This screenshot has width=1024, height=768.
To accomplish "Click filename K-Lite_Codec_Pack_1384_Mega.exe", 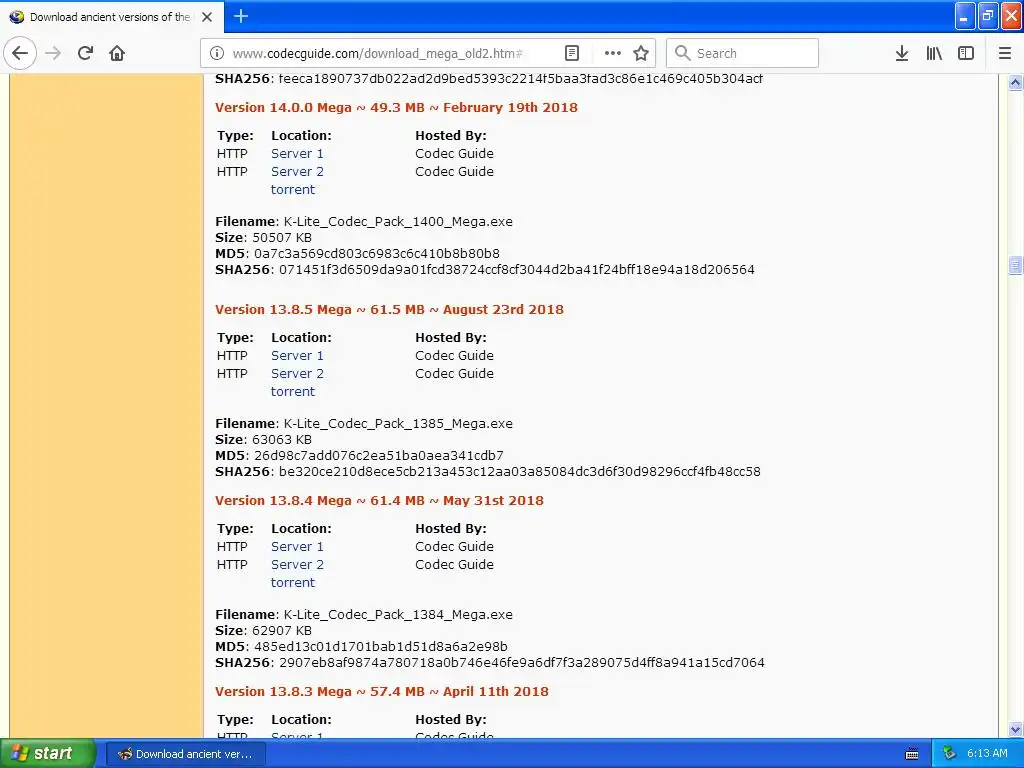I will coord(398,615).
